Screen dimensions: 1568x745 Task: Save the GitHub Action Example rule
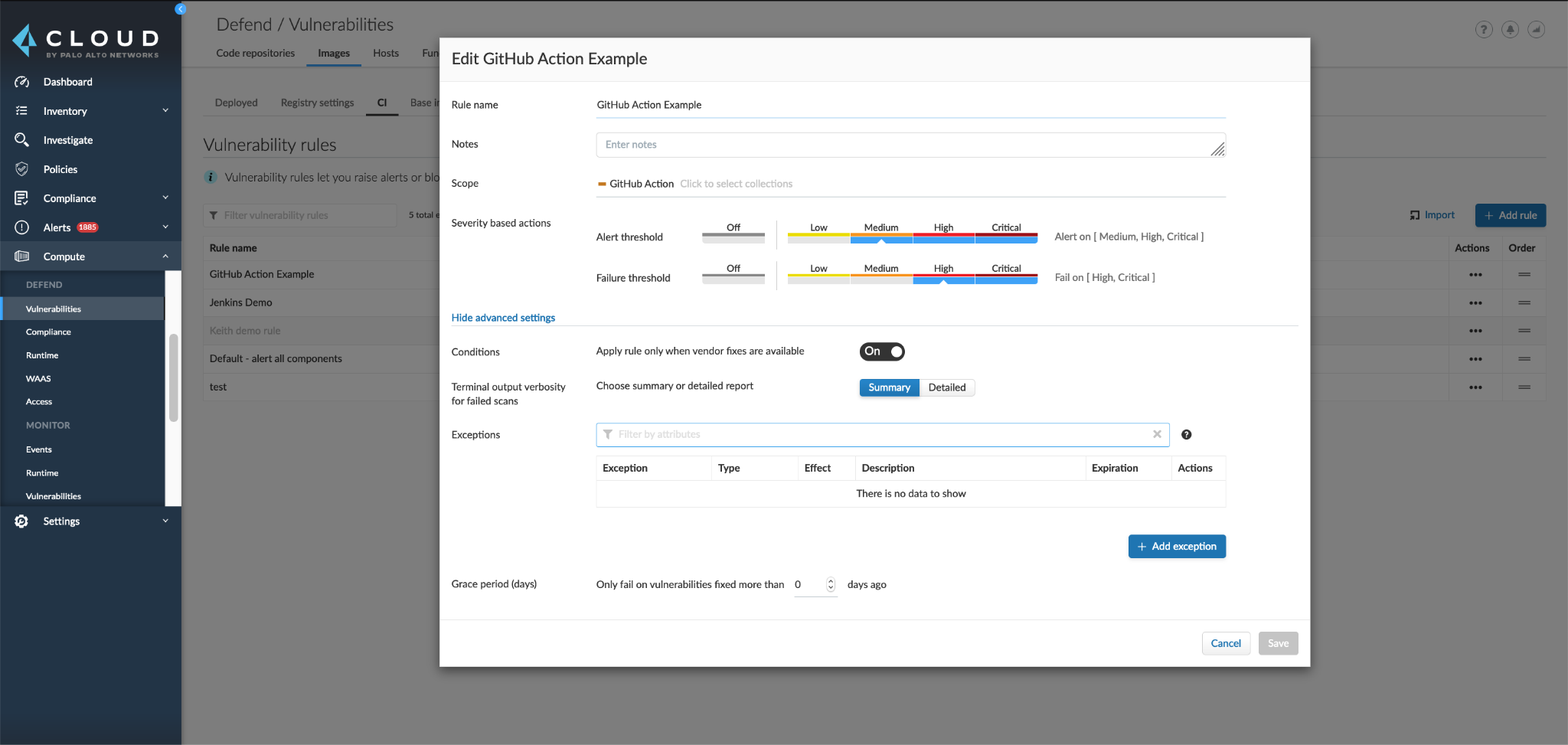coord(1278,643)
